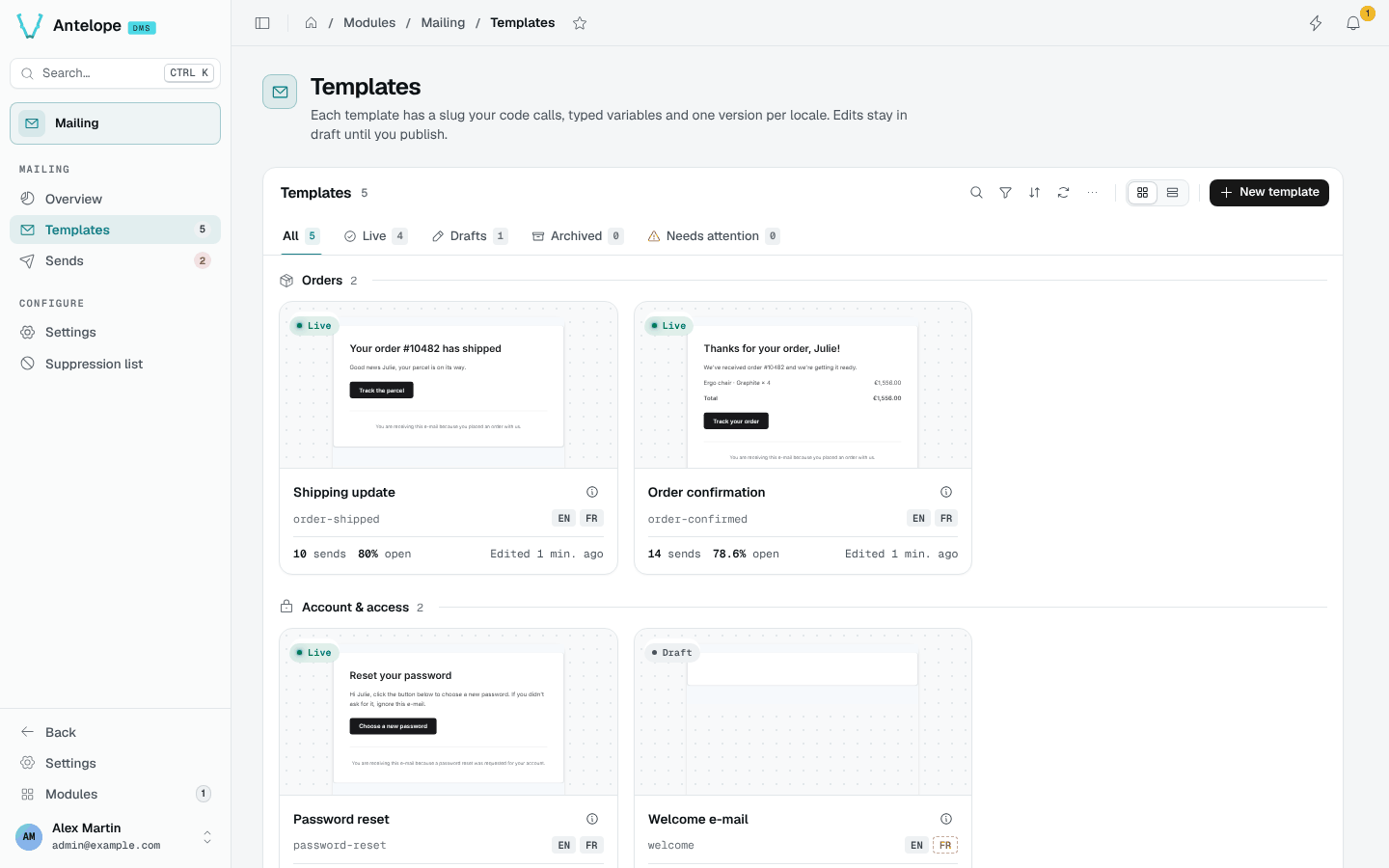
Task: Open Modules in the bottom sidebar
Action: tap(115, 794)
